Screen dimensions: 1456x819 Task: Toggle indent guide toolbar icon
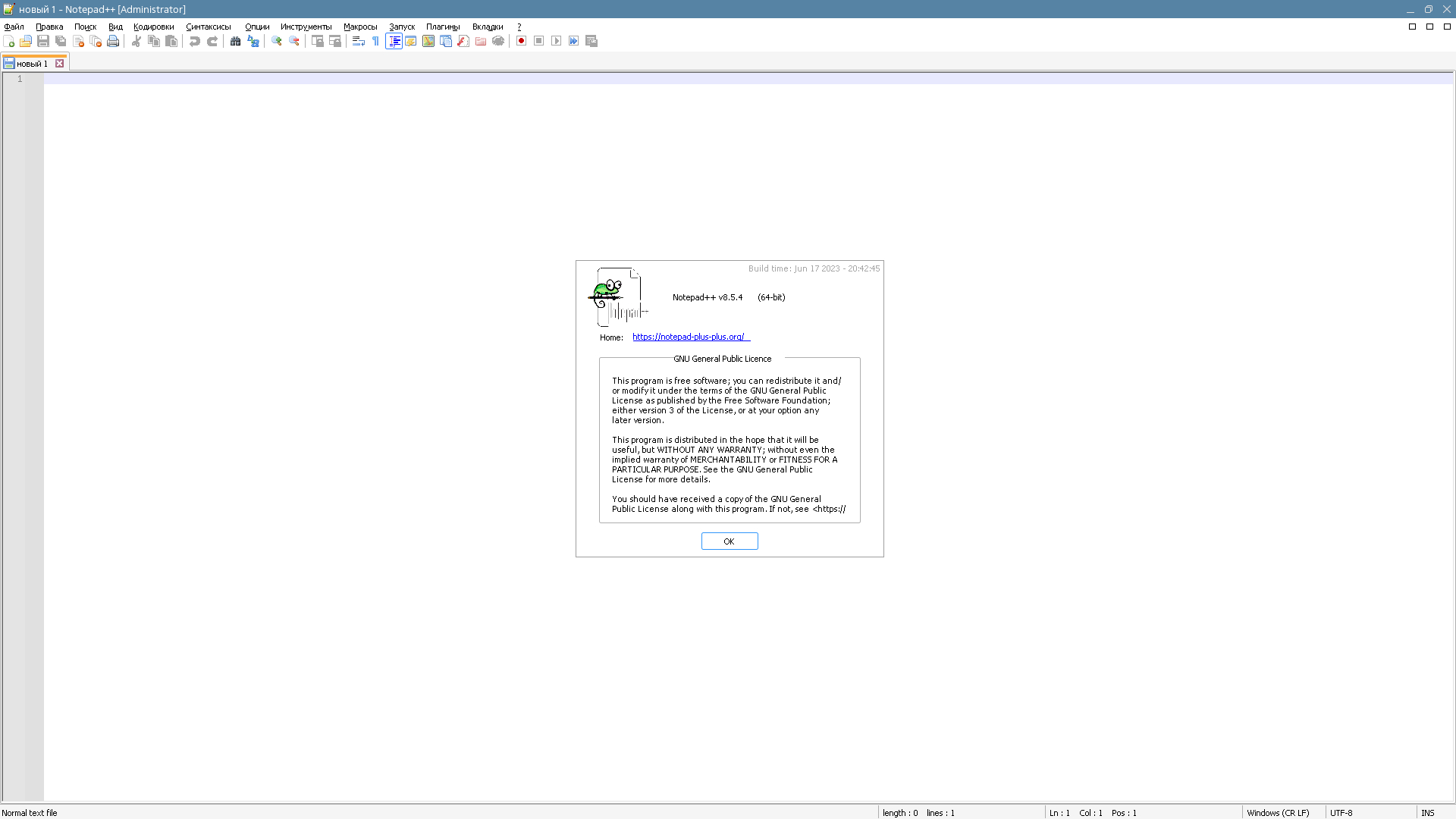pyautogui.click(x=394, y=41)
